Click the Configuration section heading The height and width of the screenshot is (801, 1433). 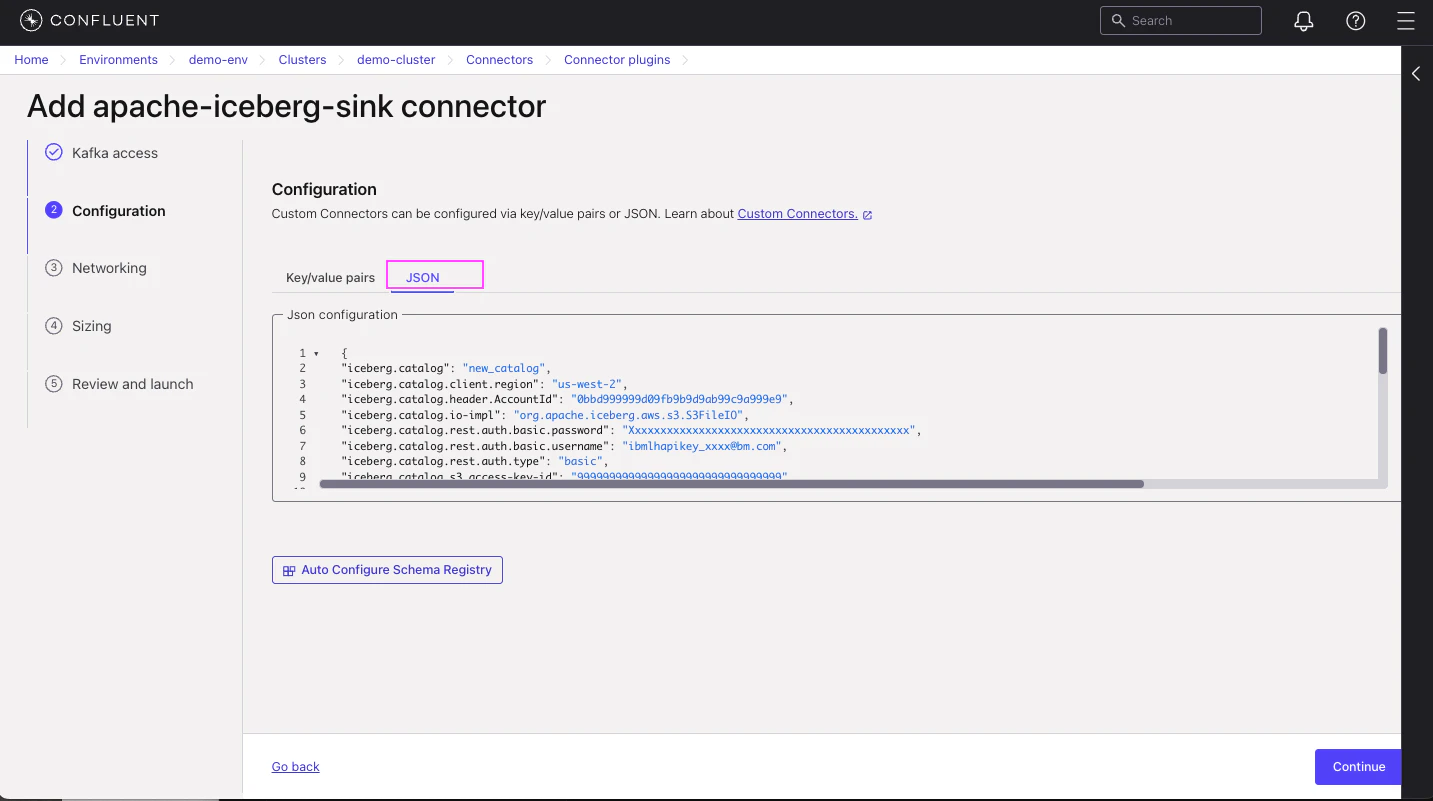324,189
